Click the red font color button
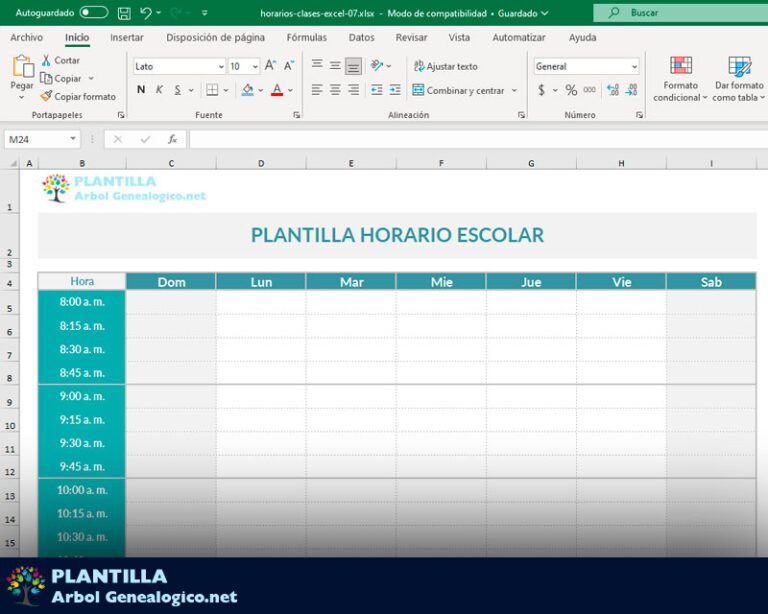The image size is (768, 614). coord(277,90)
